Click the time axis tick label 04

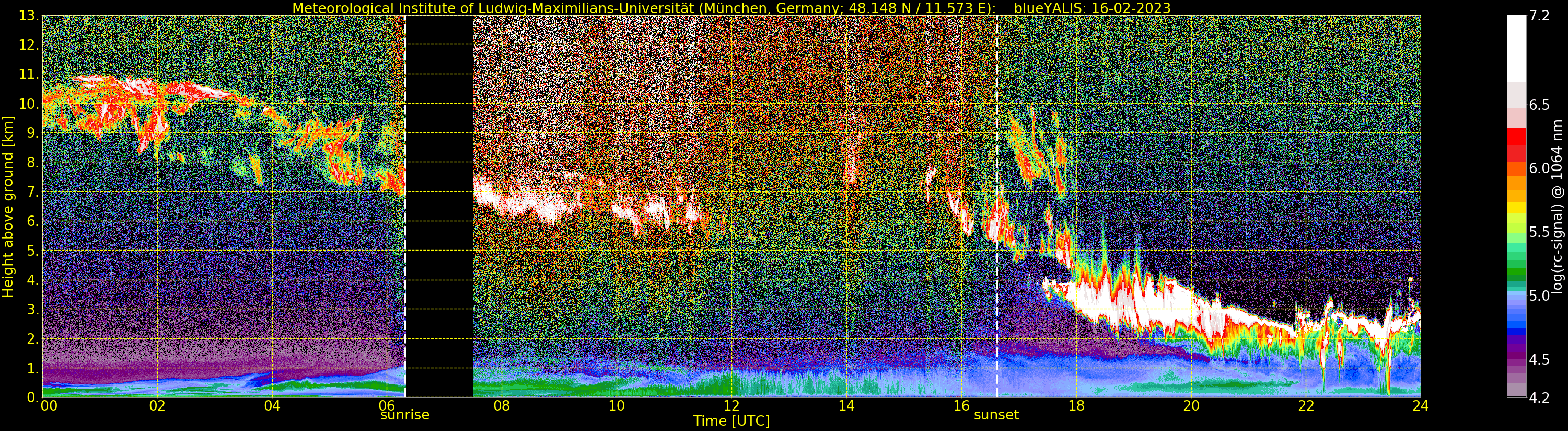point(272,405)
